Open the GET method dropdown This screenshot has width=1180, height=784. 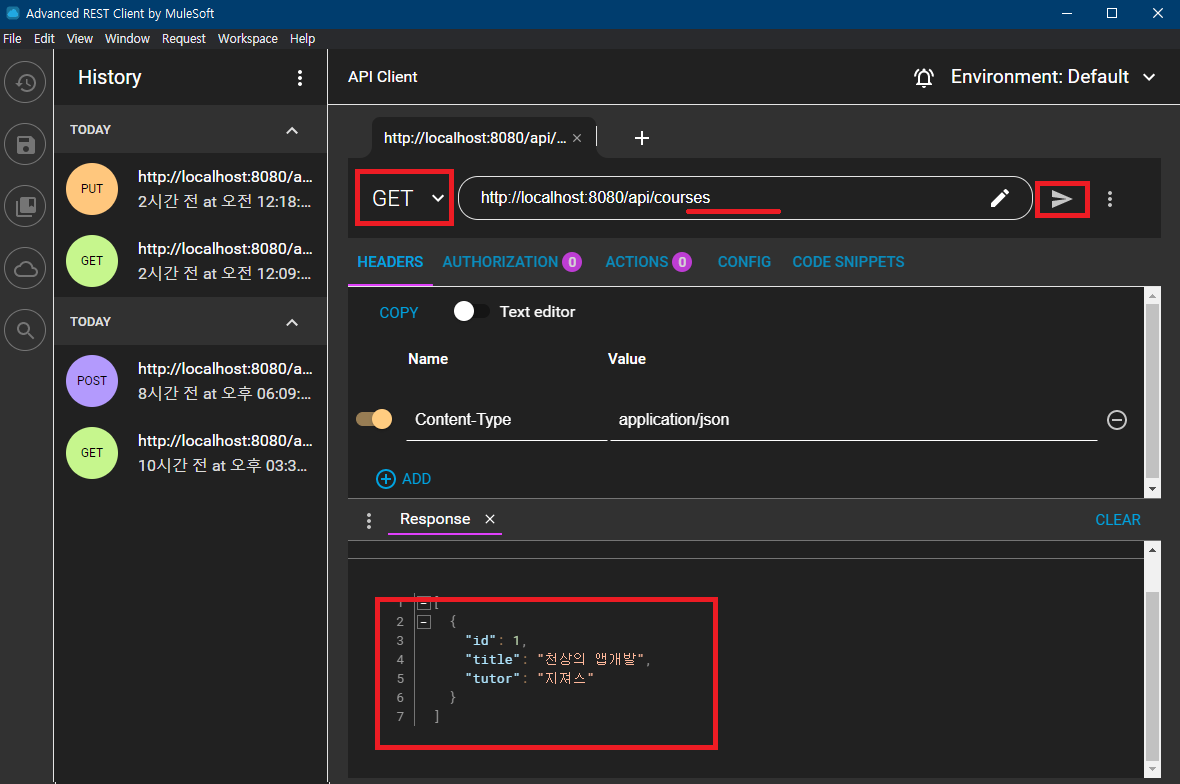click(406, 198)
